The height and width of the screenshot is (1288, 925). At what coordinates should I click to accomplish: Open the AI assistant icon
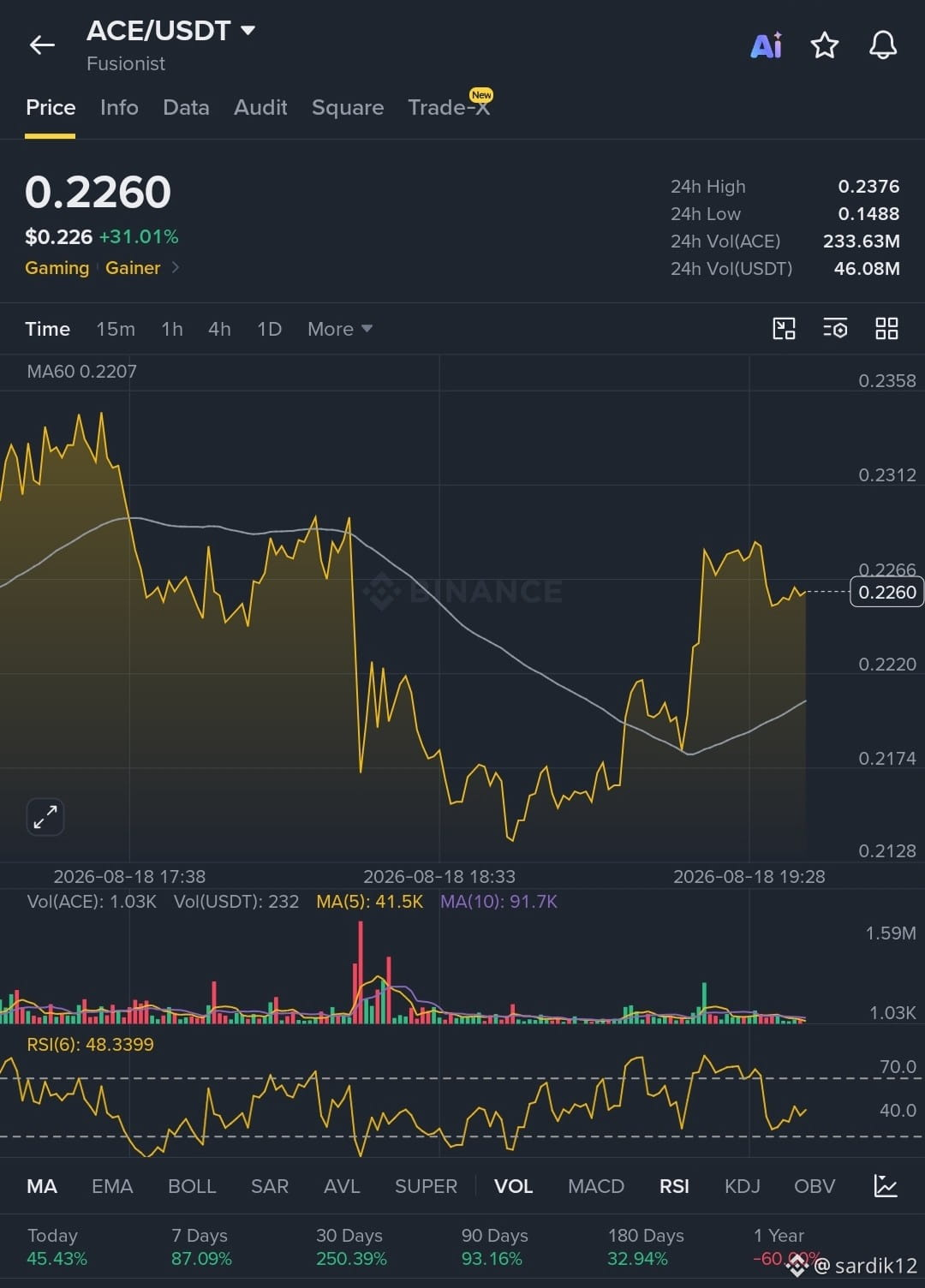point(766,45)
